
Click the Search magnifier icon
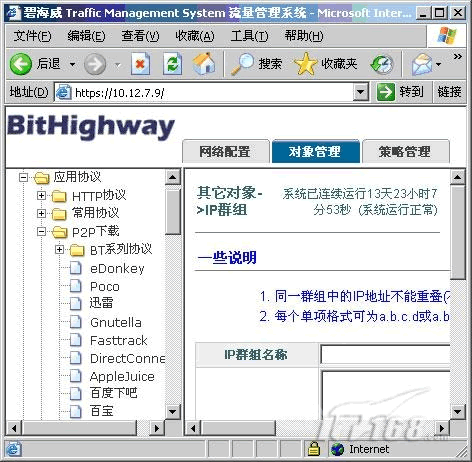point(243,64)
